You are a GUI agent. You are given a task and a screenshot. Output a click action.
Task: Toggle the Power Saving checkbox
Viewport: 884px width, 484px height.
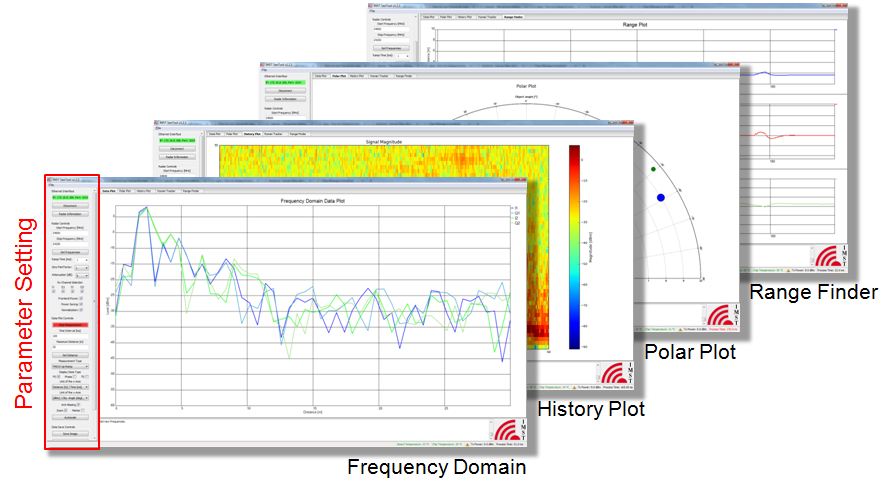coord(81,304)
